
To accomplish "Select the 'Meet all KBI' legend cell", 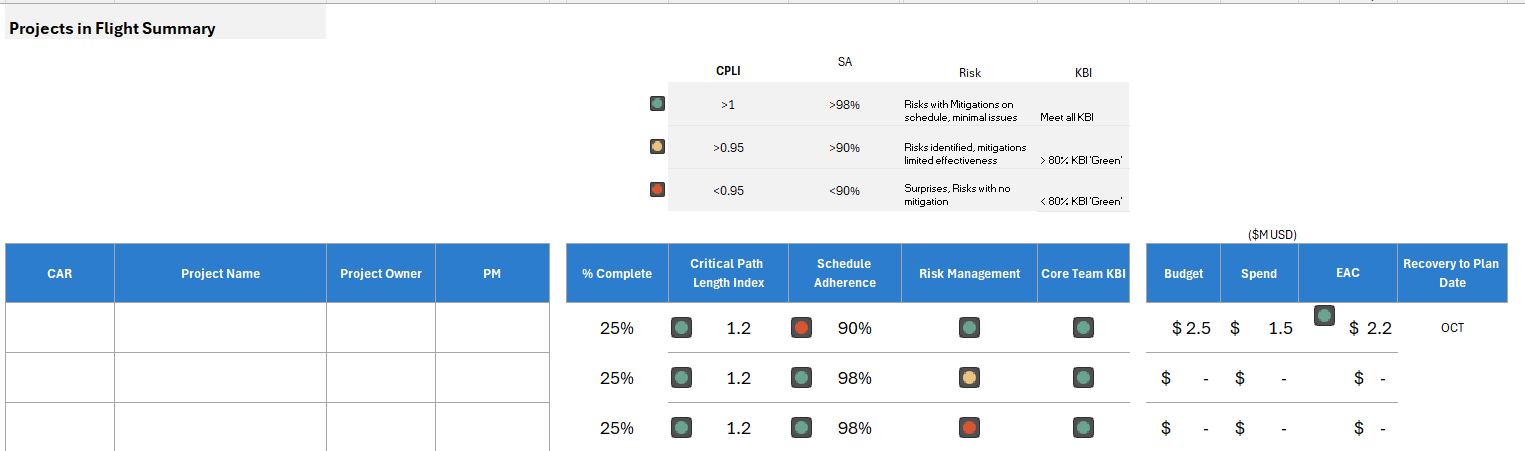I will 1083,104.
